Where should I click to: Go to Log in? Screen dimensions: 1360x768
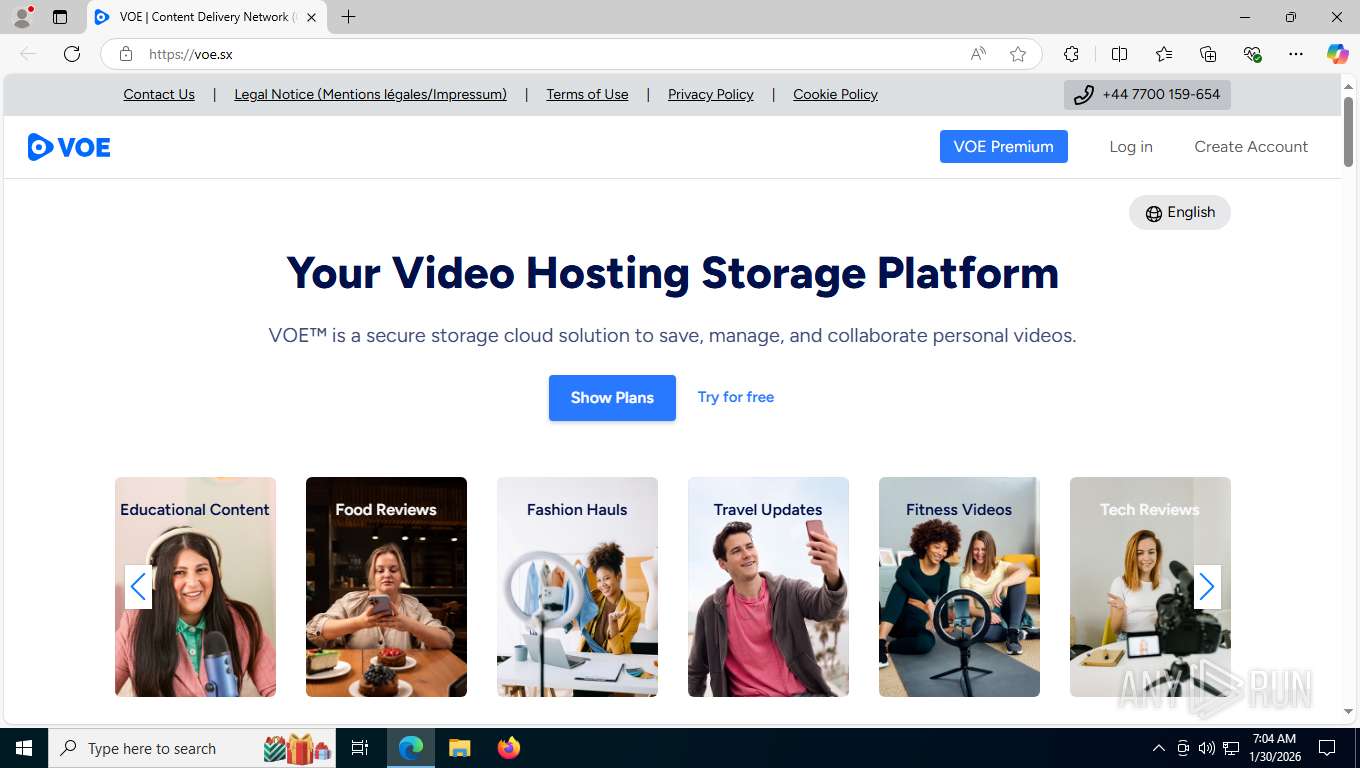click(1131, 146)
